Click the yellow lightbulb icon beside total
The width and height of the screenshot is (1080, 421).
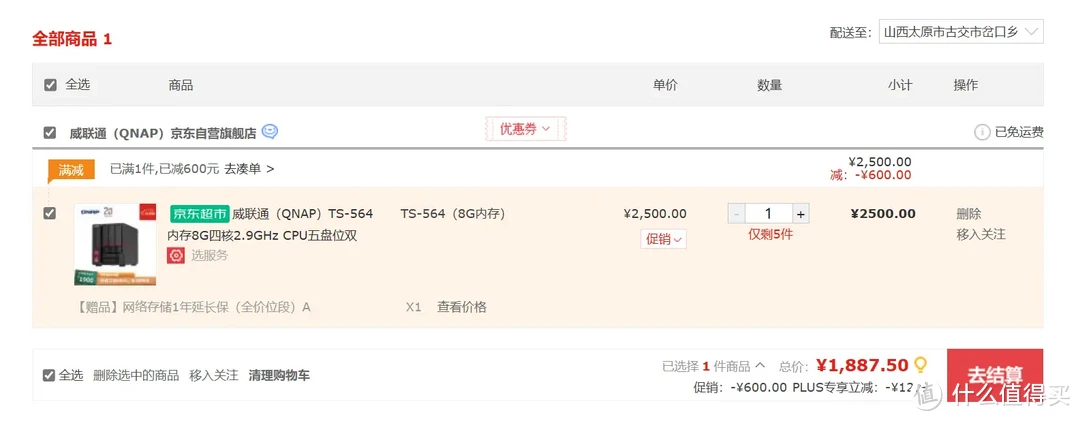click(x=920, y=364)
